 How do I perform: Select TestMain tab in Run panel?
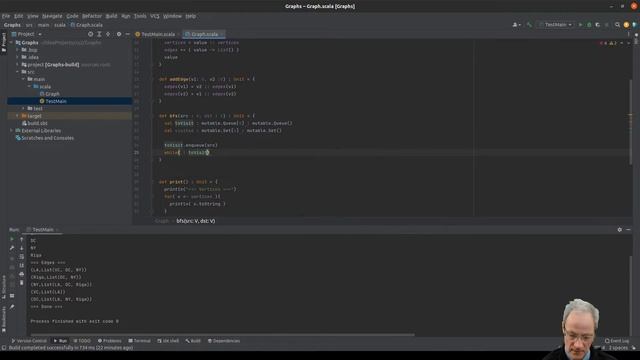click(43, 230)
